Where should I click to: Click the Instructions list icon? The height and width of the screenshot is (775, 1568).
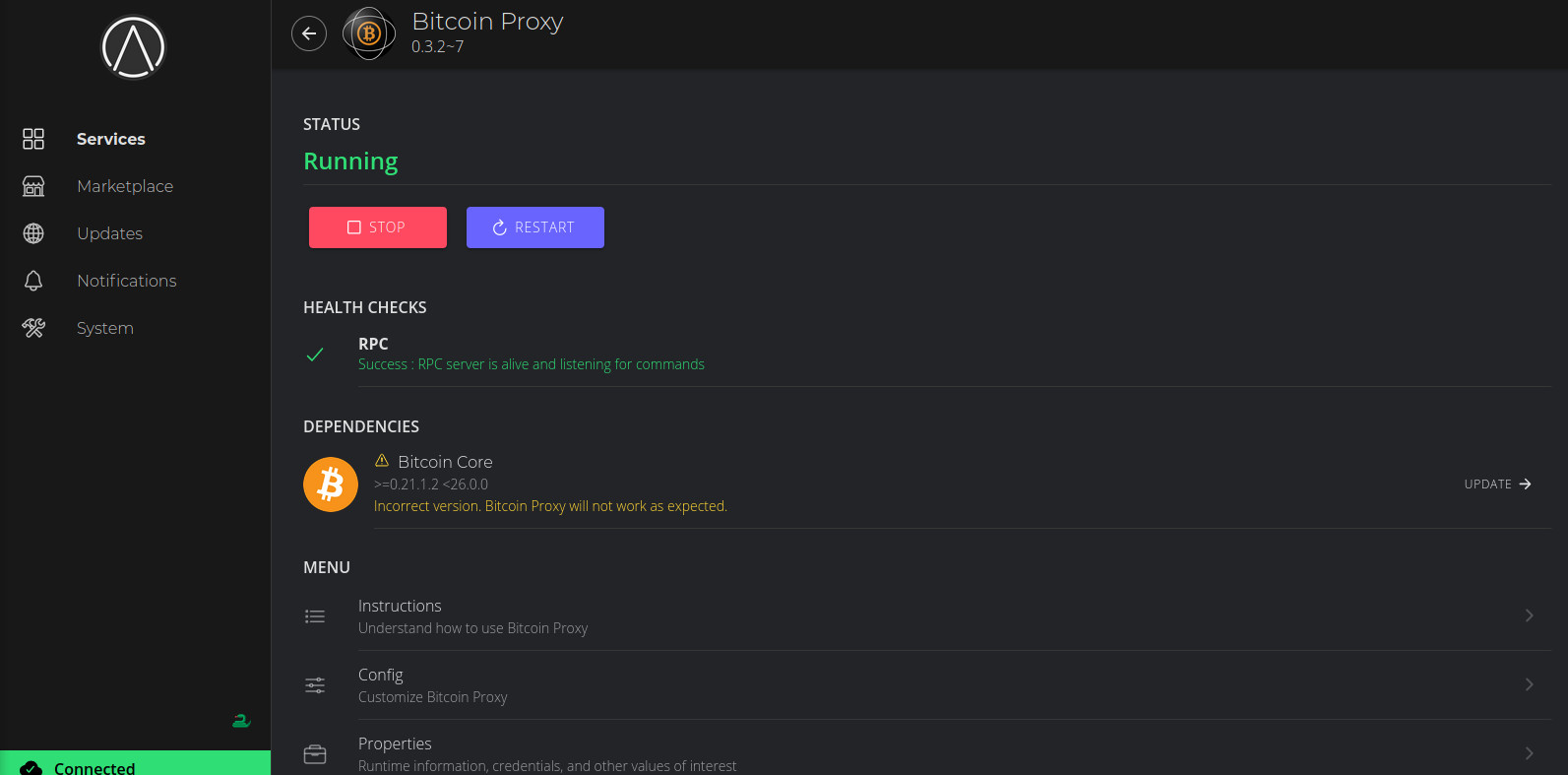(315, 615)
